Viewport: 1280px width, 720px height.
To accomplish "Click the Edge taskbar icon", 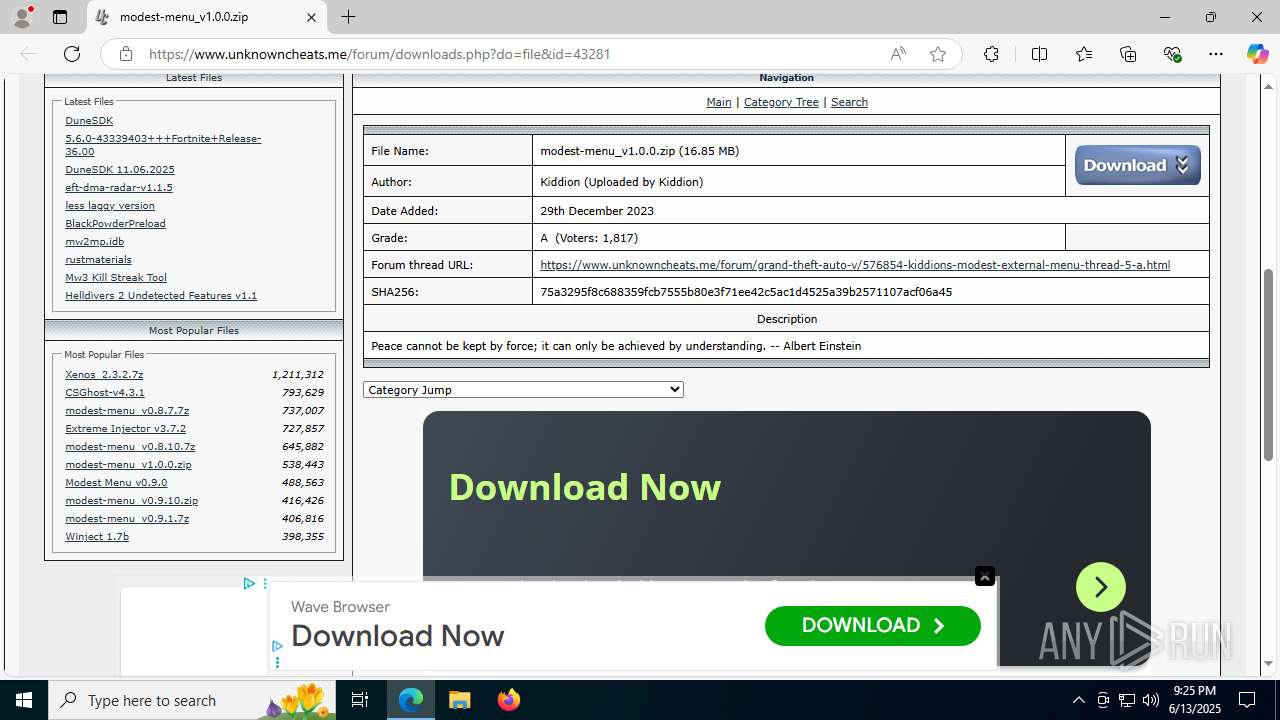I will click(x=411, y=700).
